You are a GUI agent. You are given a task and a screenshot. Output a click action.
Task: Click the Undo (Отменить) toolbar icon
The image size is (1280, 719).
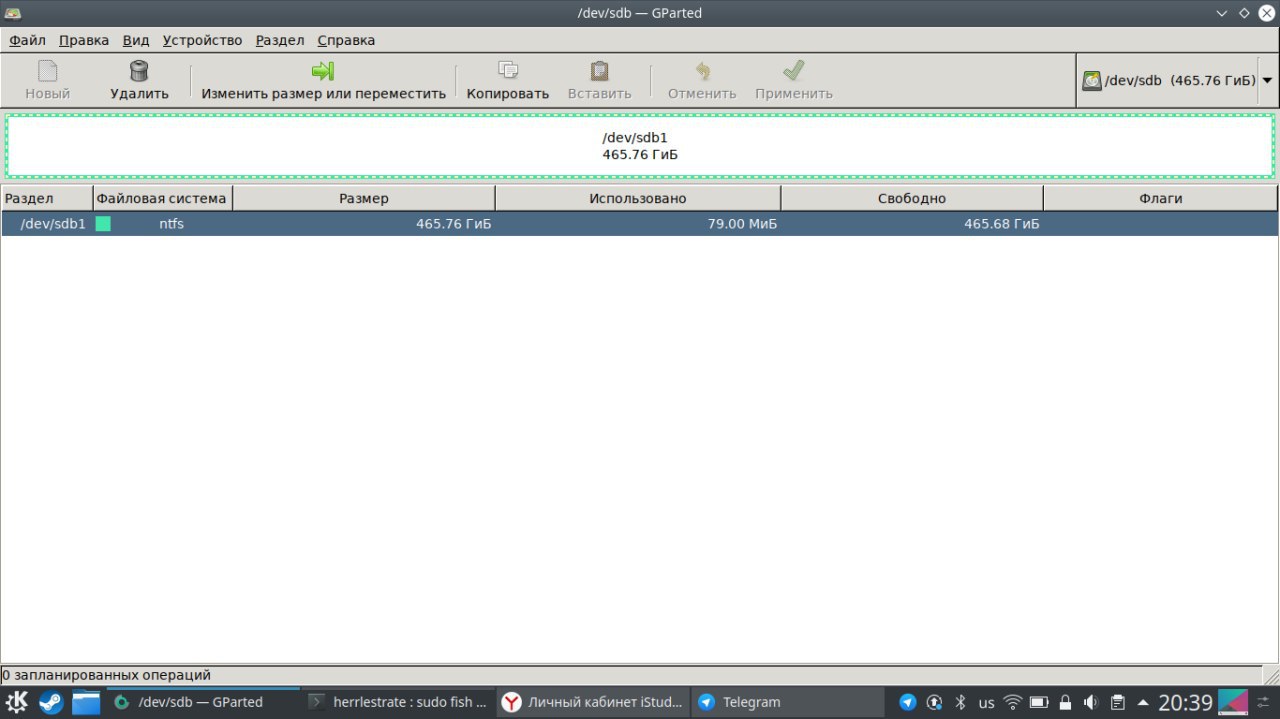point(702,71)
